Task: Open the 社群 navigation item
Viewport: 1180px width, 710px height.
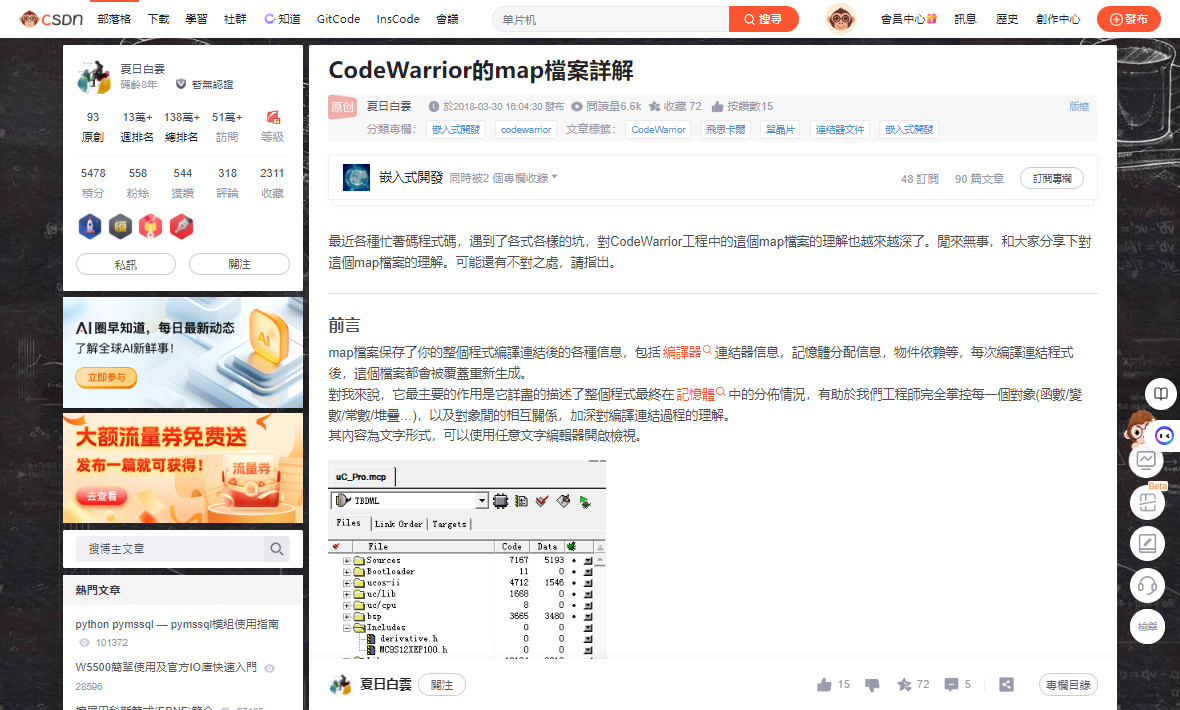Action: point(235,19)
